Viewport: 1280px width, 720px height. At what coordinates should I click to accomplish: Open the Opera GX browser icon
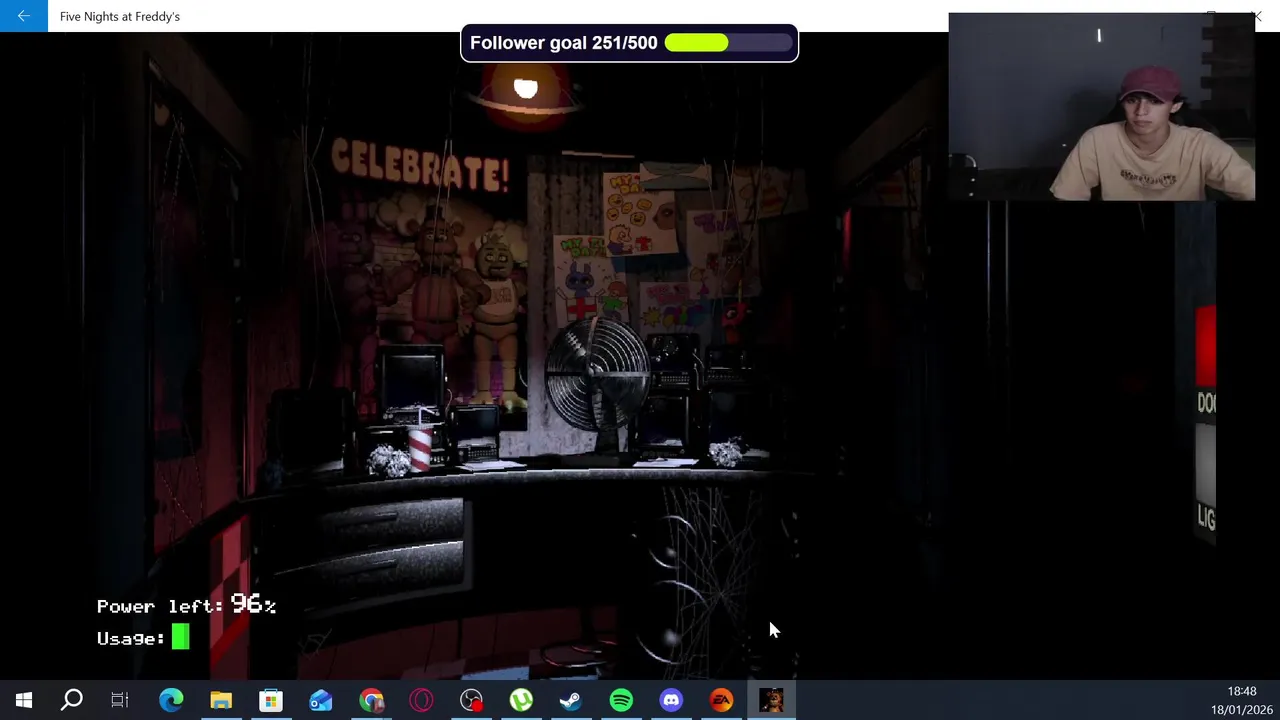tap(421, 700)
